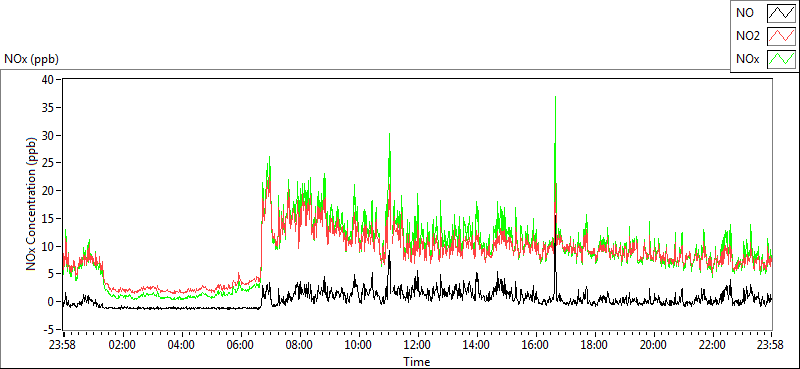The height and width of the screenshot is (369, 800).
Task: Click the Time x-axis label
Action: pyautogui.click(x=417, y=362)
